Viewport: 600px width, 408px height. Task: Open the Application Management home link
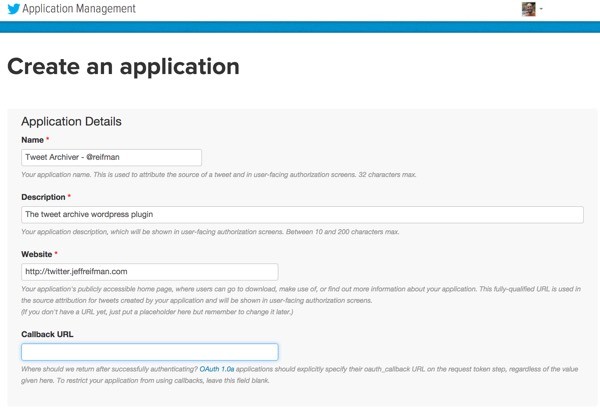[x=79, y=9]
